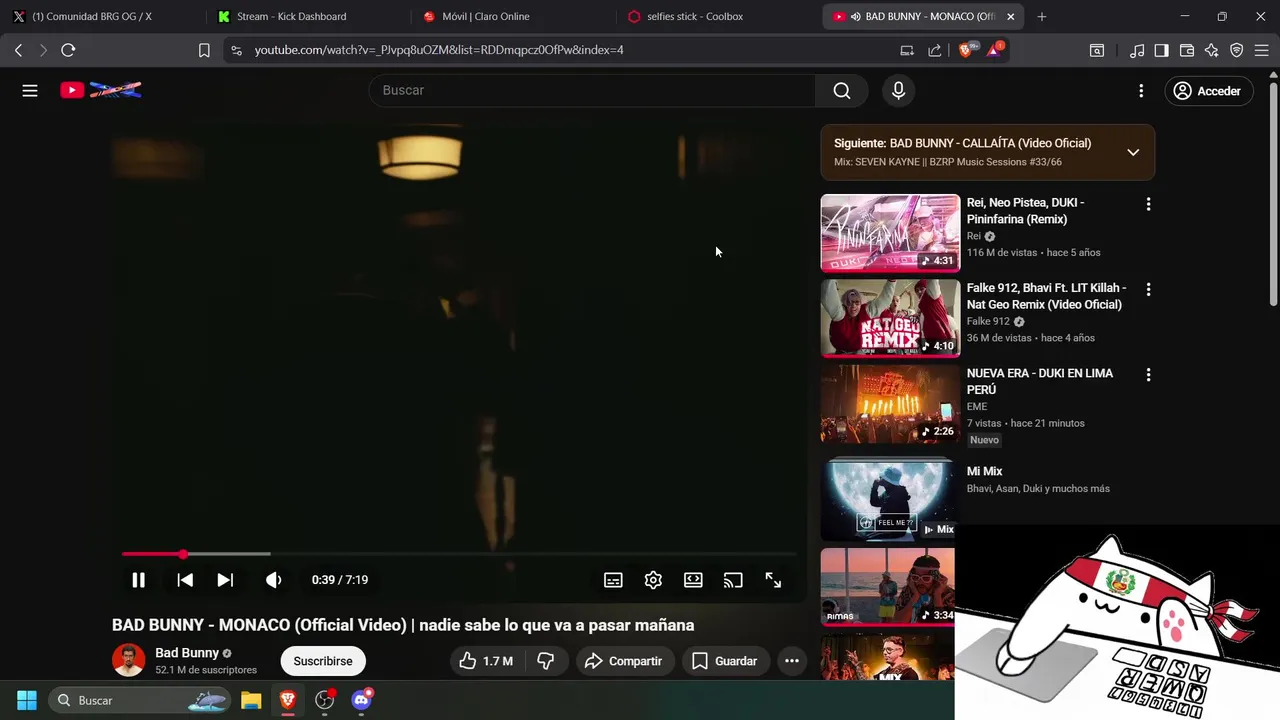Open options for the Nat Geo Remix video
1280x720 pixels.
(1148, 289)
